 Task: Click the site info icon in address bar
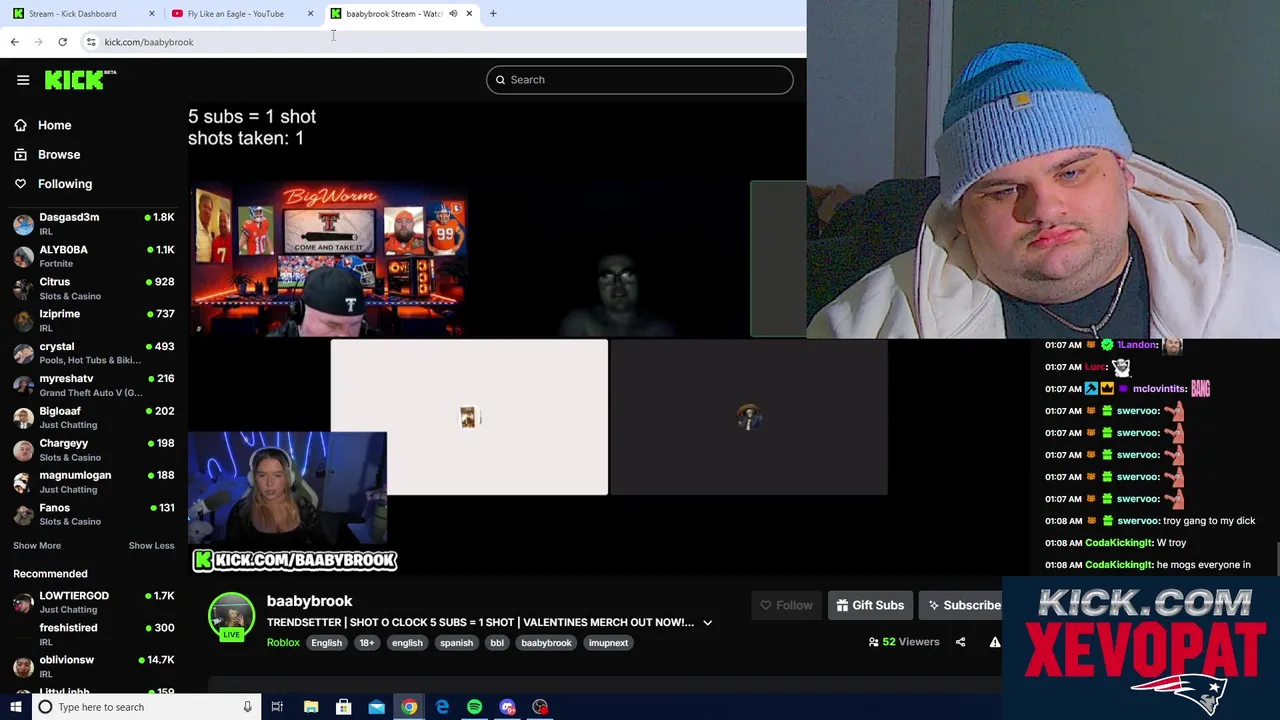click(x=91, y=42)
